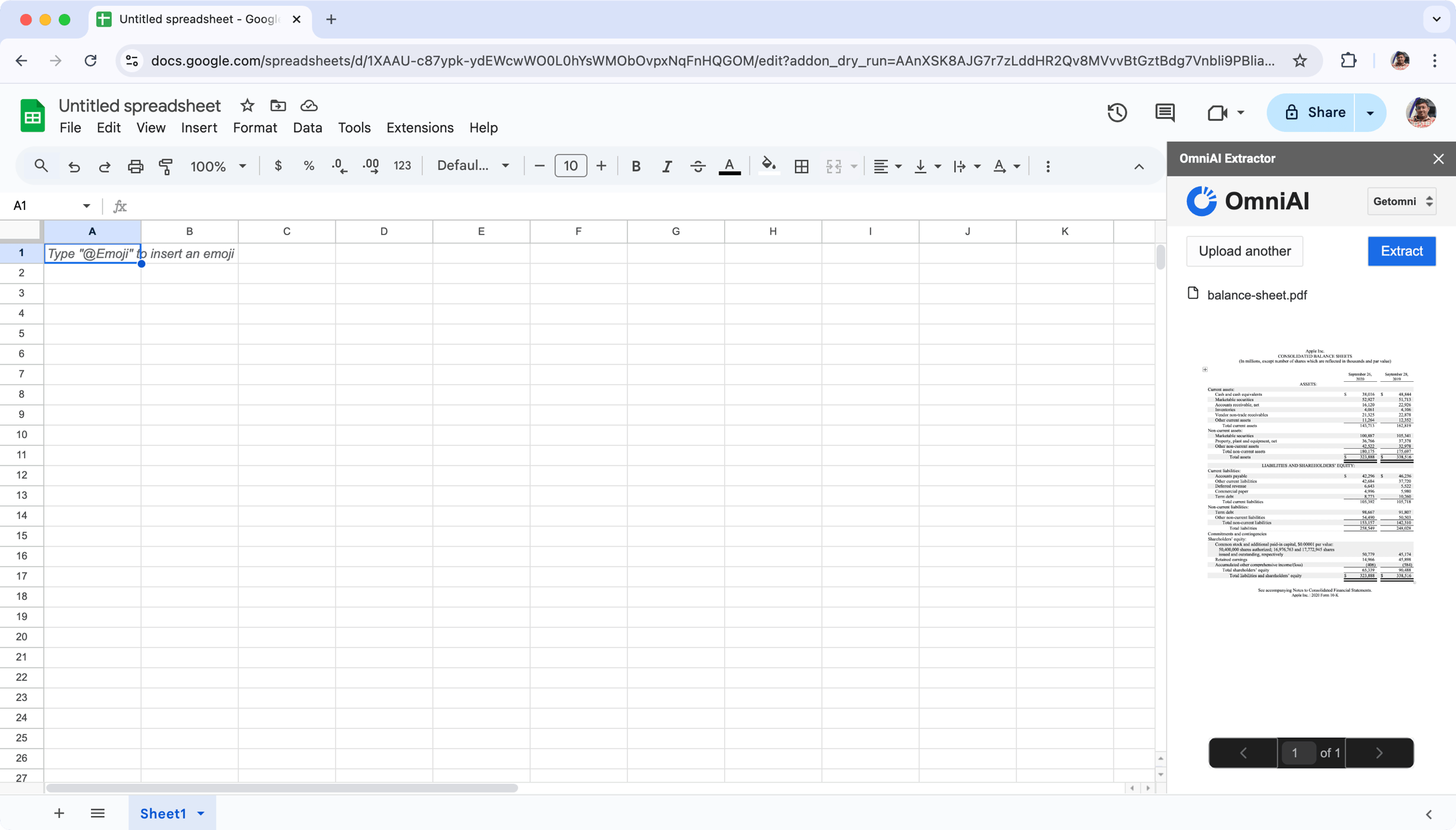
Task: Open the borders tool
Action: pos(801,166)
